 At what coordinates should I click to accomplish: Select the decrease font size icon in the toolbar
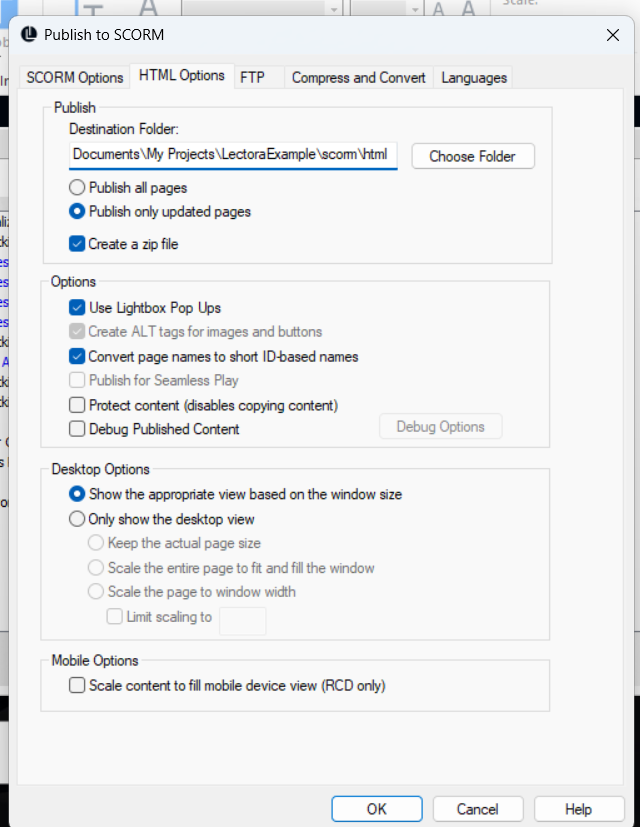438,8
